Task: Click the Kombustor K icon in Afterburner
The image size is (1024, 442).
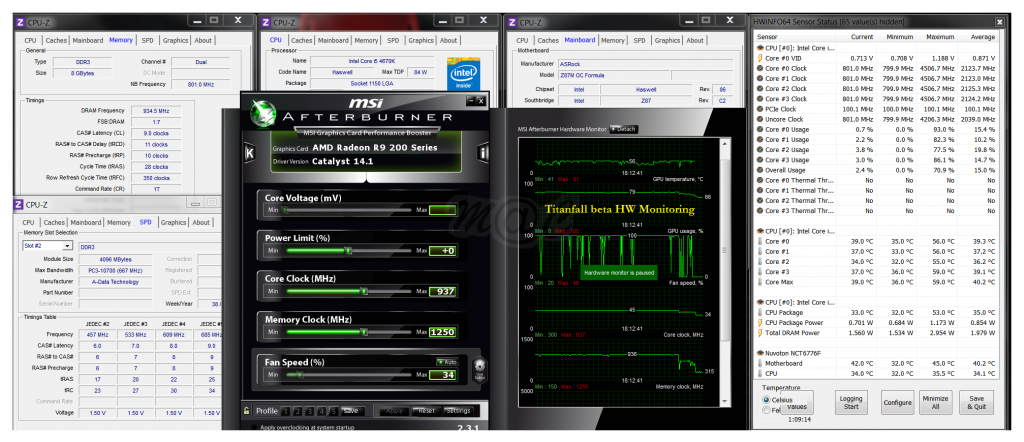Action: coord(249,152)
